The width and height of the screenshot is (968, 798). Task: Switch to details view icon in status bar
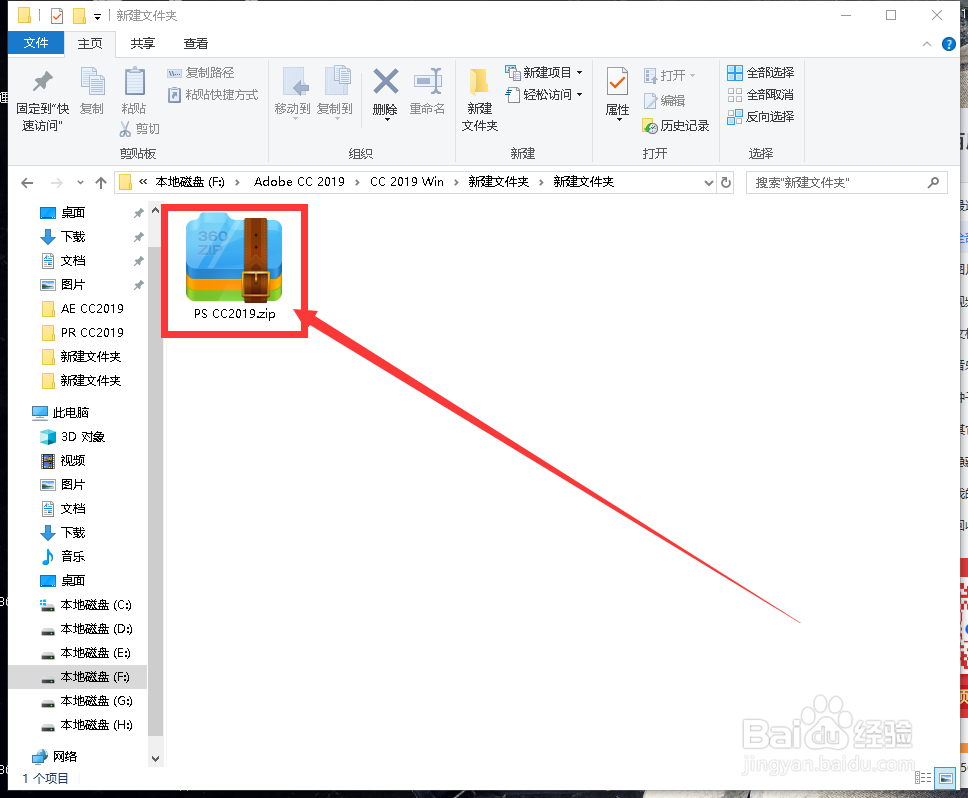click(x=923, y=778)
